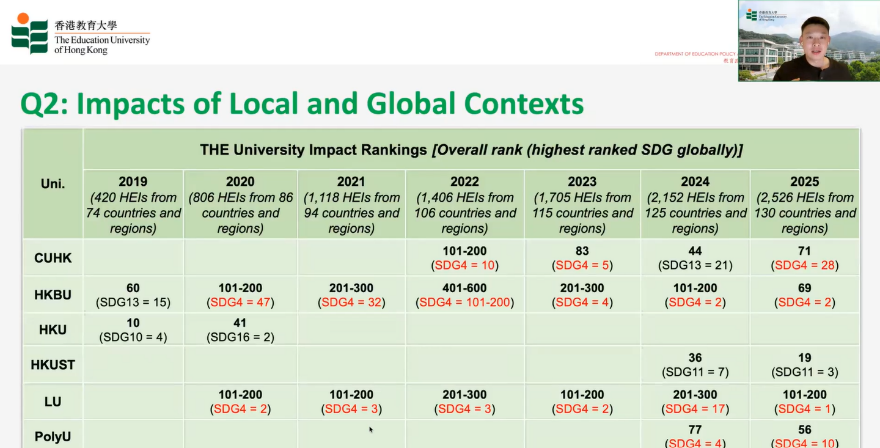
Task: Select the HKUST row label
Action: [53, 365]
